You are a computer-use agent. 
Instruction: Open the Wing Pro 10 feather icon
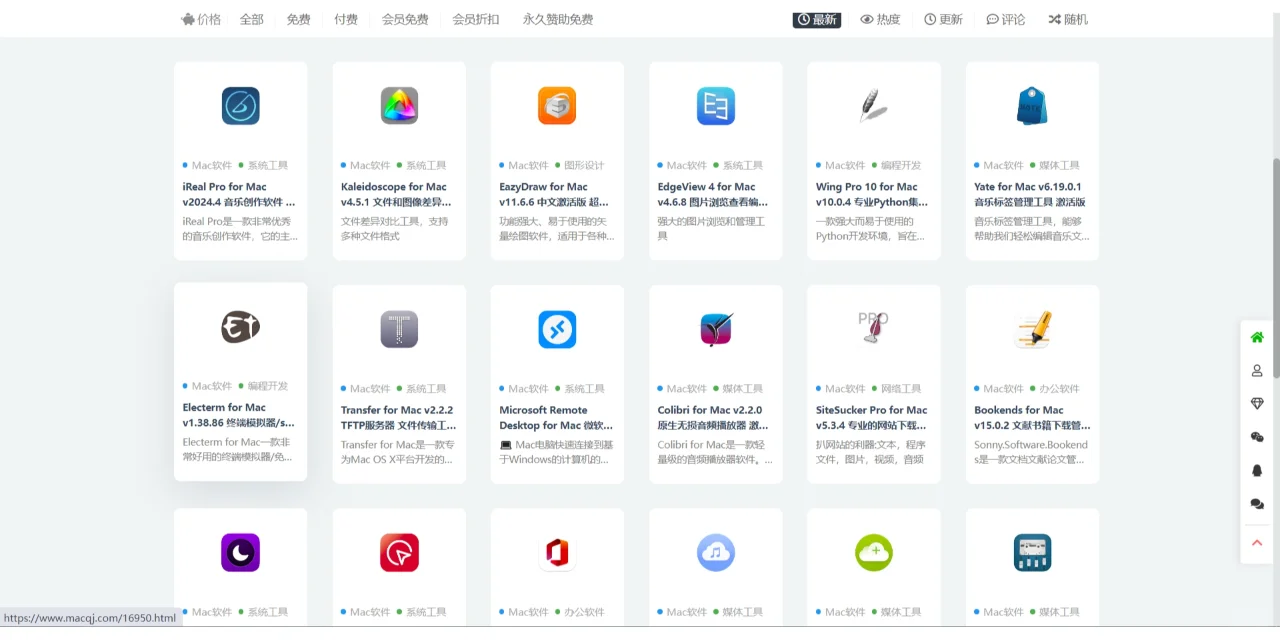point(874,106)
